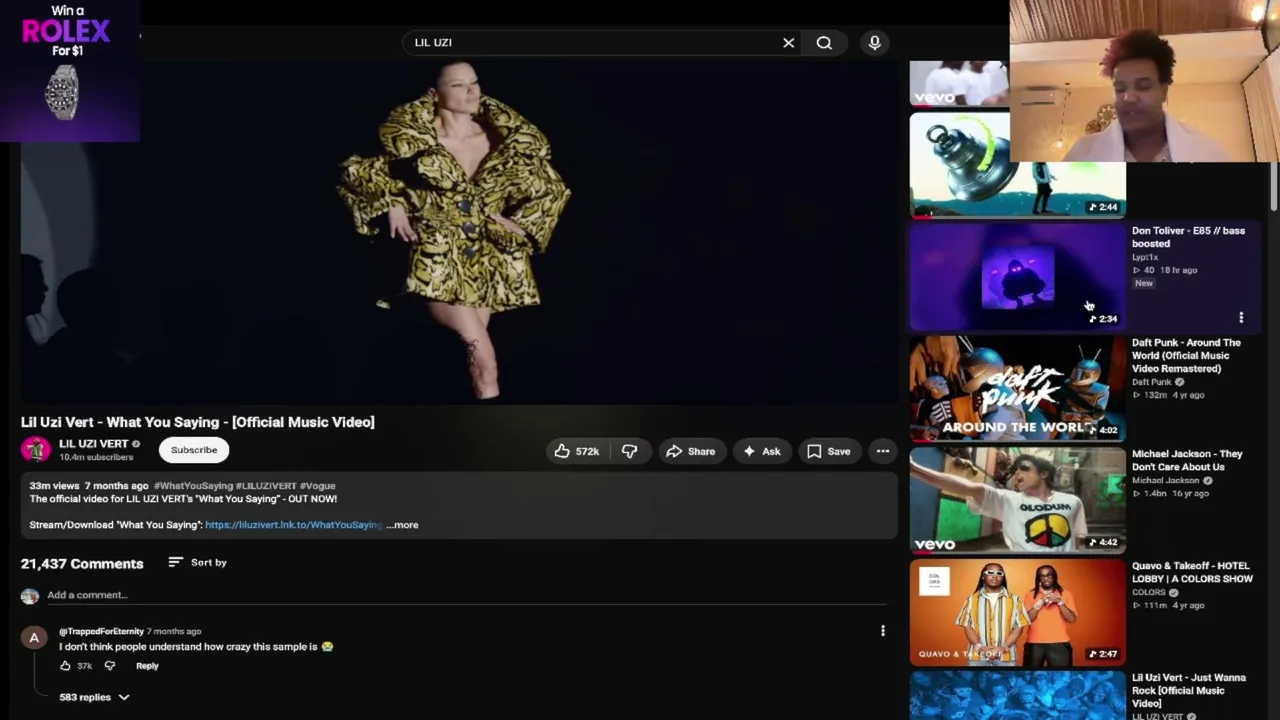Visit the COLORS channel
The width and height of the screenshot is (1280, 720).
pyautogui.click(x=1148, y=592)
